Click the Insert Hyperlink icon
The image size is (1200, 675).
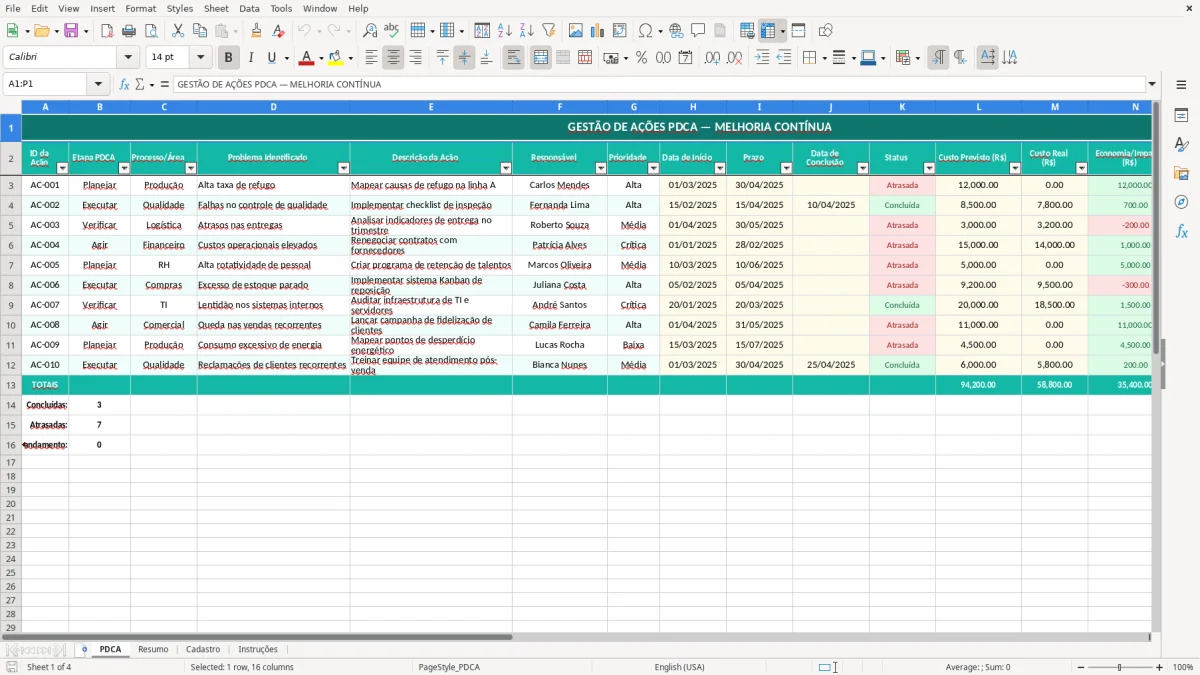coord(677,31)
